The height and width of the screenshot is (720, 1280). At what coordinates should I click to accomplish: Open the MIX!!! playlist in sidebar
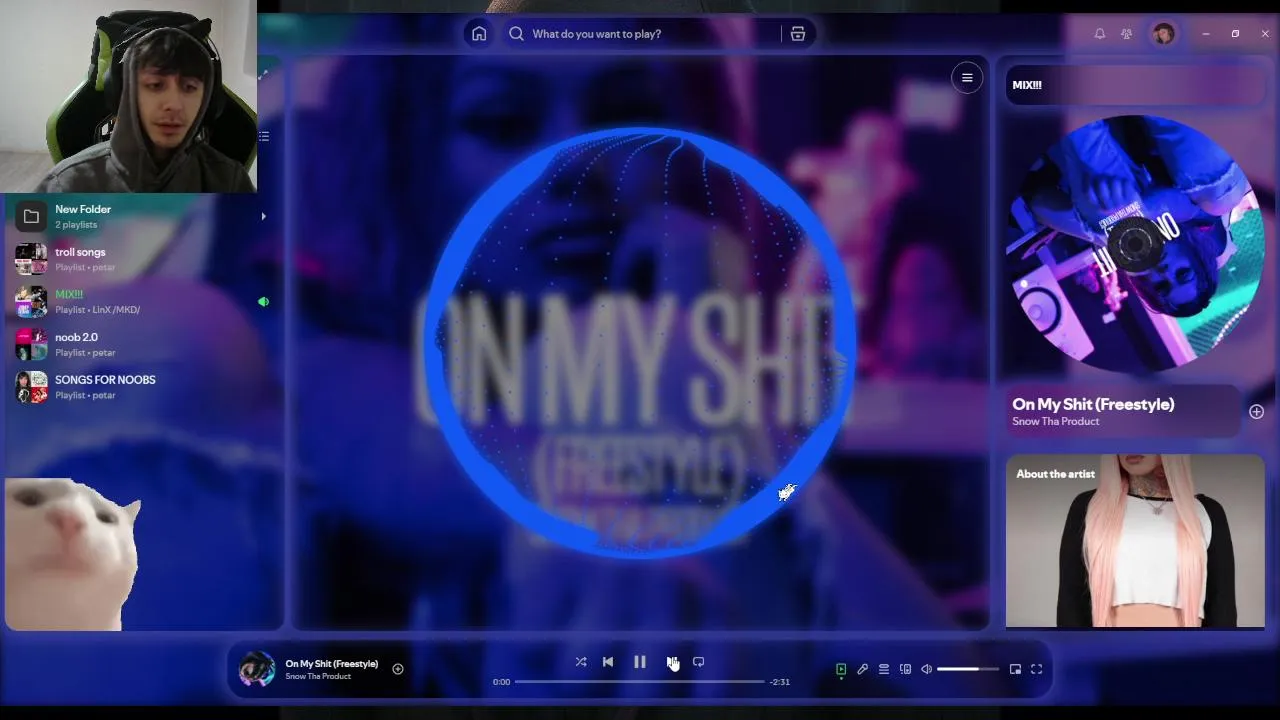tap(140, 301)
